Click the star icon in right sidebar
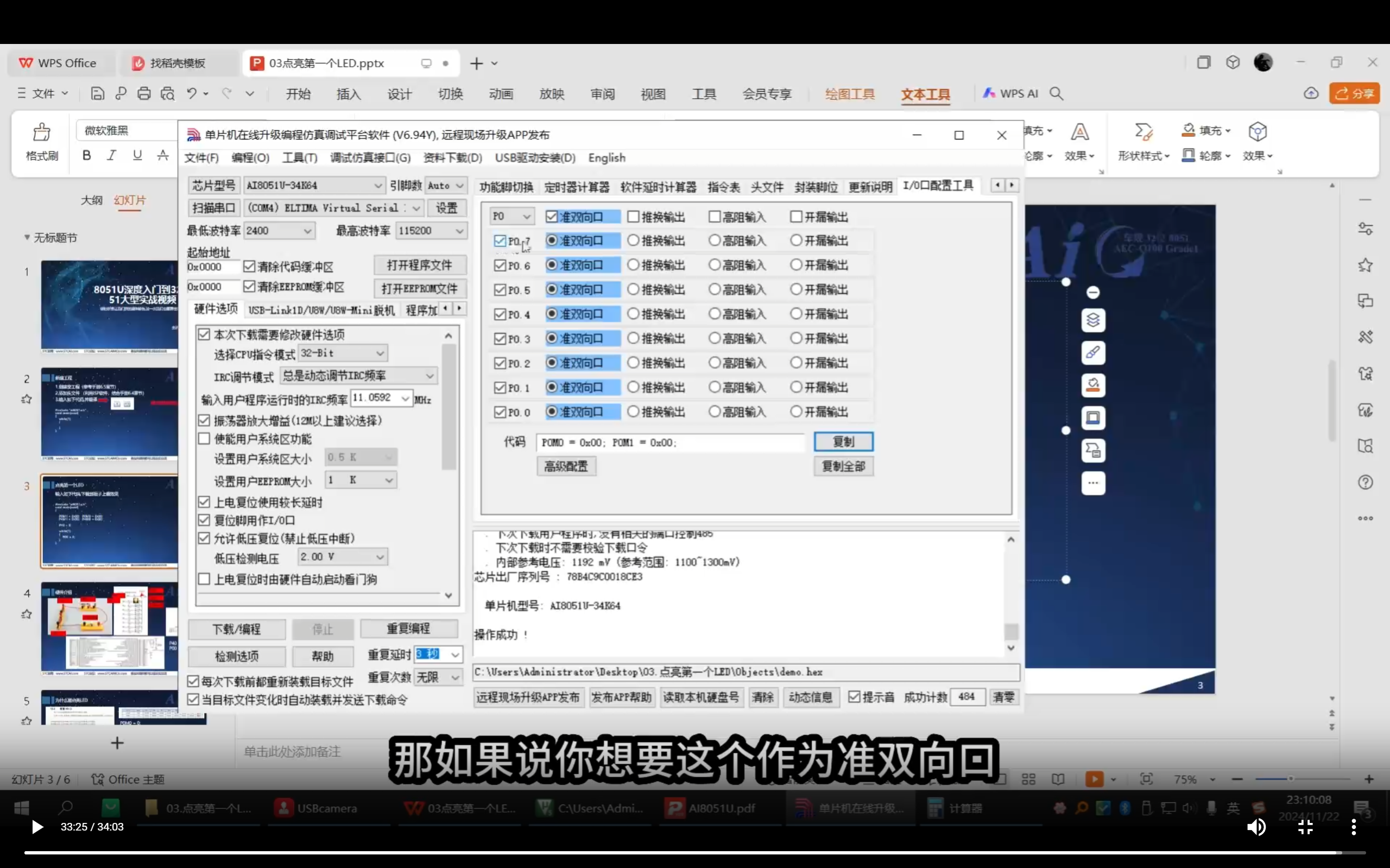This screenshot has height=868, width=1390. [1366, 265]
